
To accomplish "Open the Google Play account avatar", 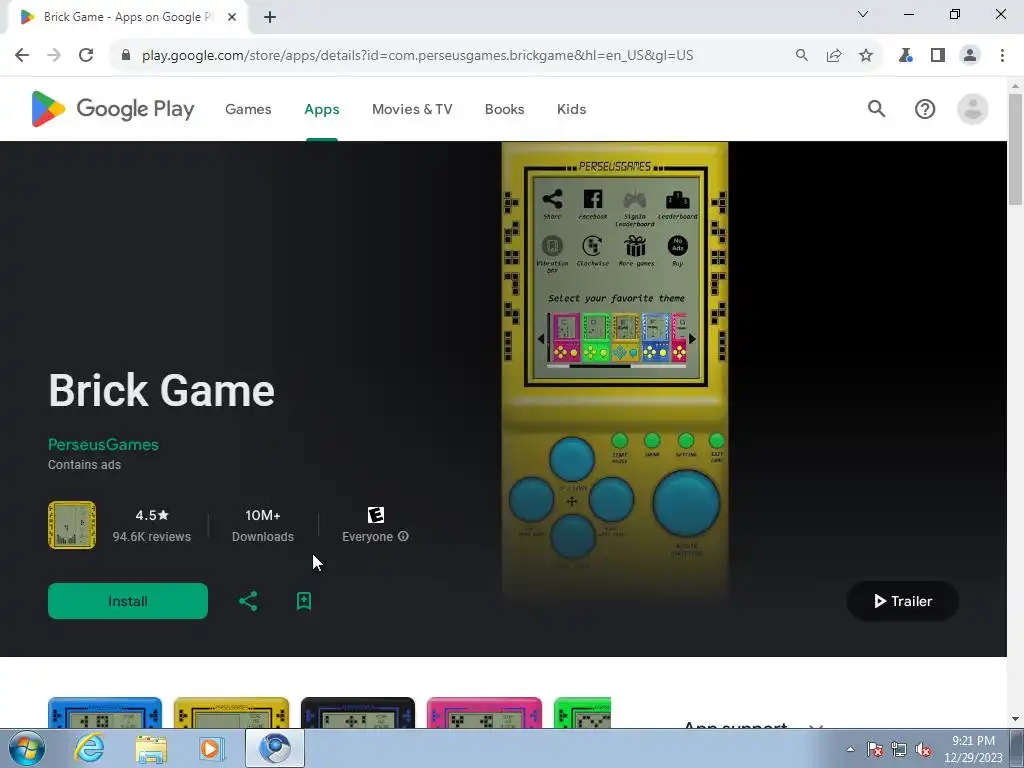I will pos(972,109).
